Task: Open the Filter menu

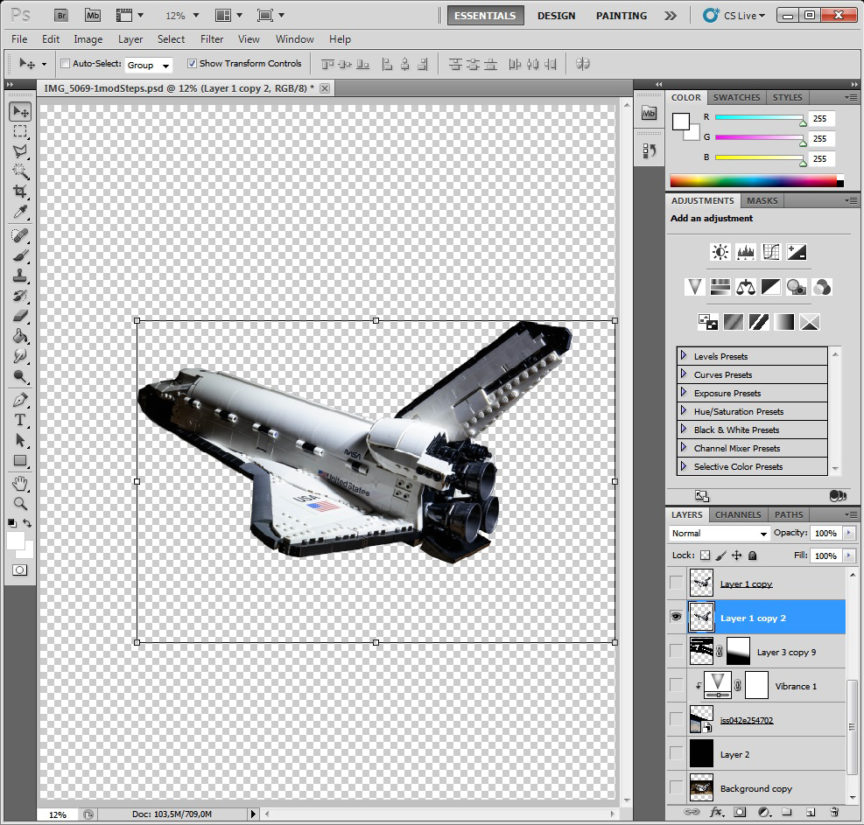Action: click(x=211, y=39)
